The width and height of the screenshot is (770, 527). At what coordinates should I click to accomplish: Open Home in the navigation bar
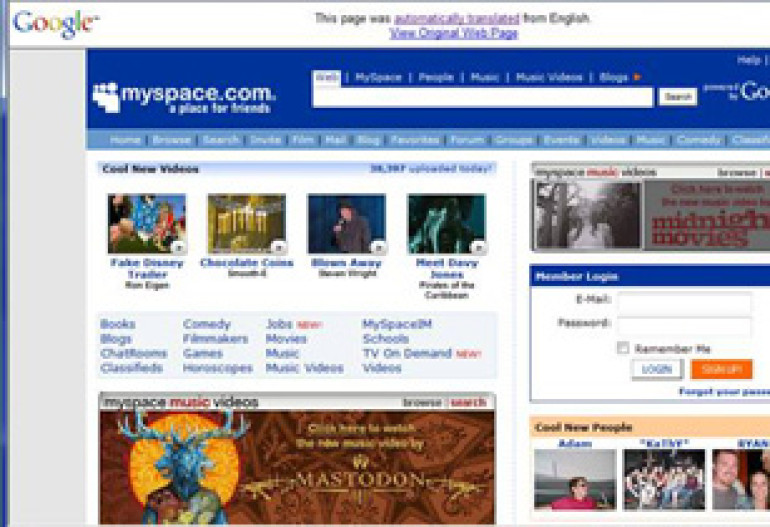point(125,140)
